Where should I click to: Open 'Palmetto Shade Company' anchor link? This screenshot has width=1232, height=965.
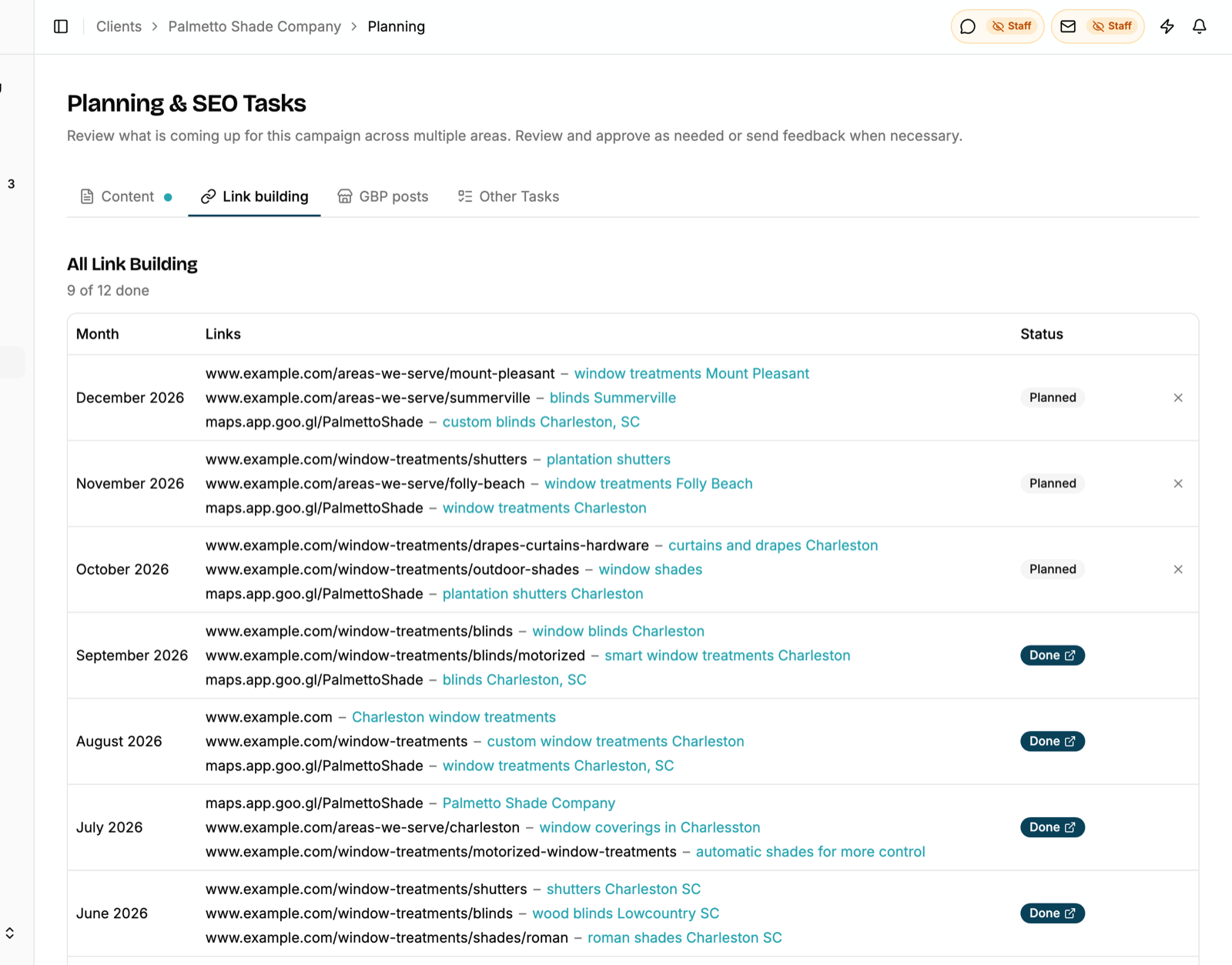click(529, 803)
